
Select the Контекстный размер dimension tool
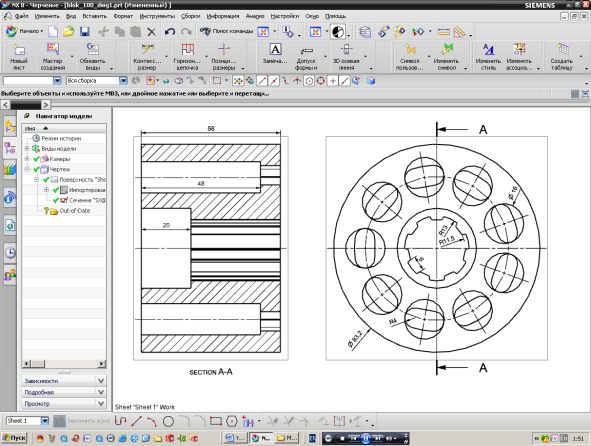(147, 57)
